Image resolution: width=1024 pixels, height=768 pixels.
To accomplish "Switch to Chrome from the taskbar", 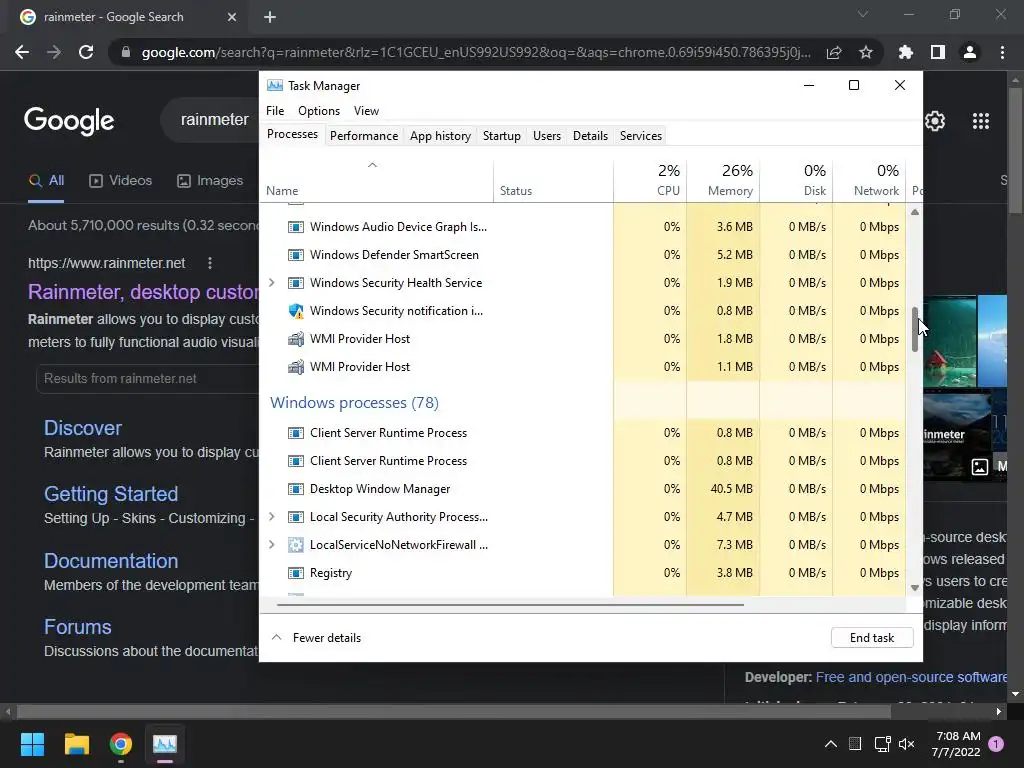I will (121, 744).
